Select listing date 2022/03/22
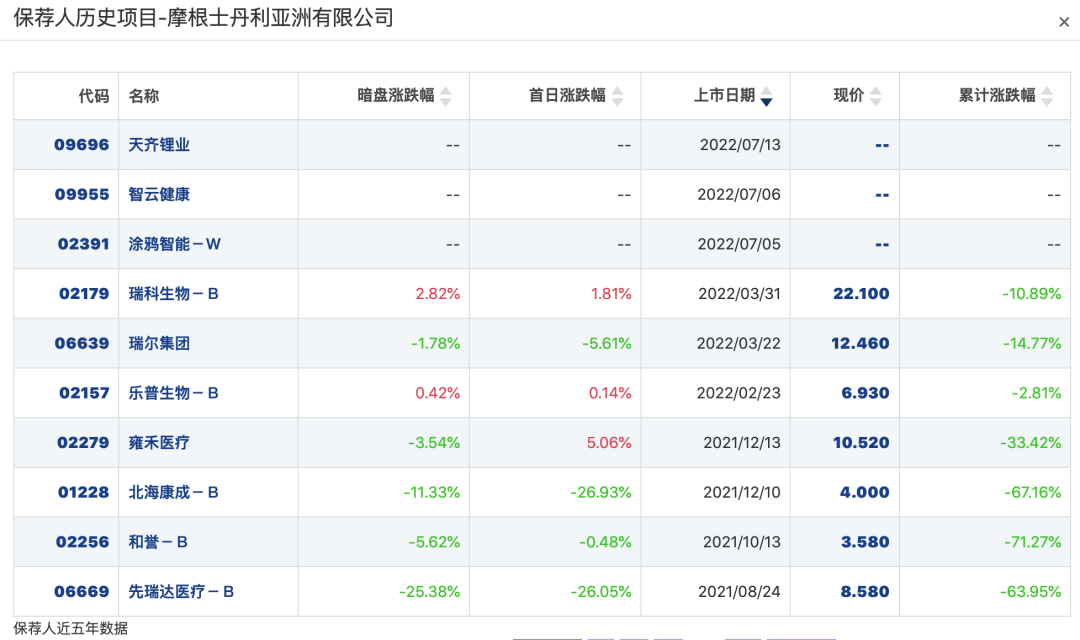 coord(738,343)
